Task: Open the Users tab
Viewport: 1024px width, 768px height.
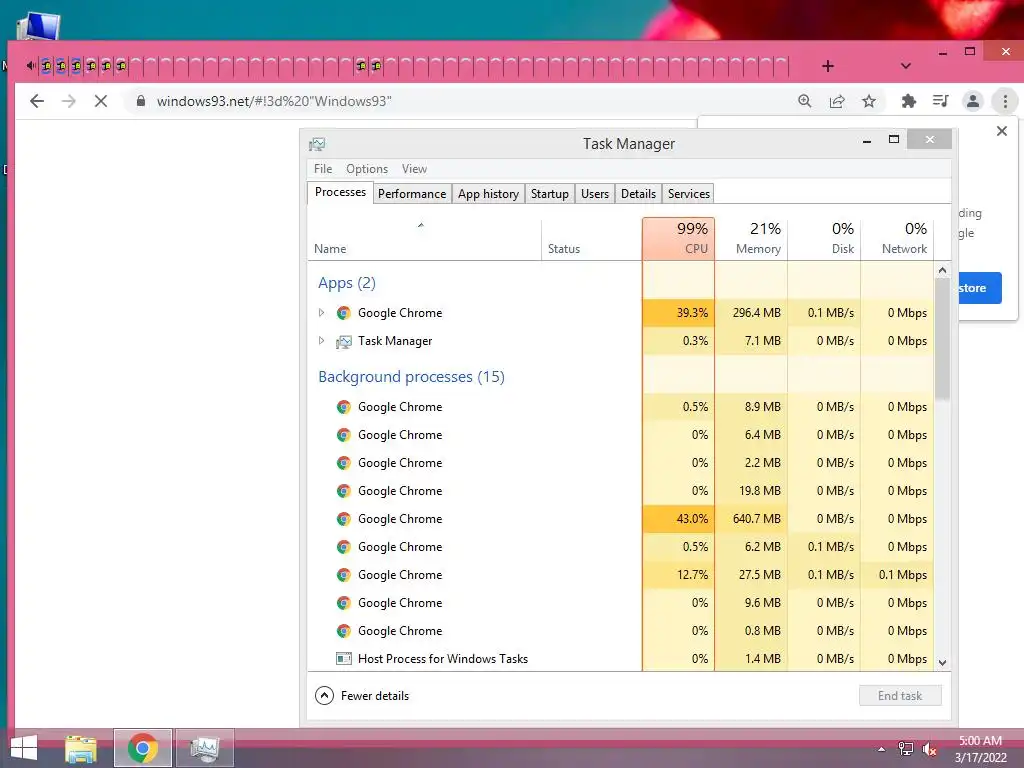Action: click(x=595, y=194)
